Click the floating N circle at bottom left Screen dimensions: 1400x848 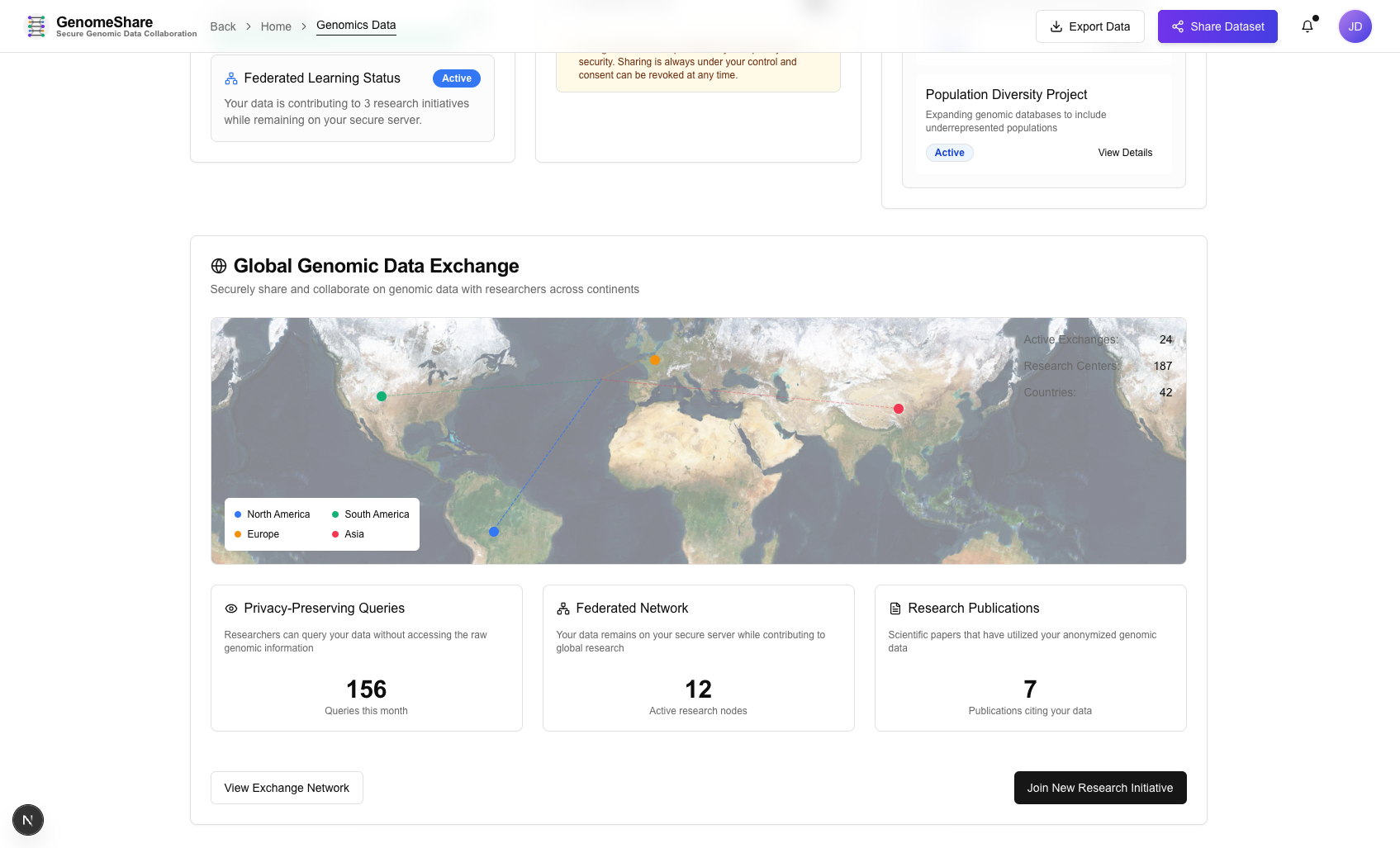tap(28, 820)
